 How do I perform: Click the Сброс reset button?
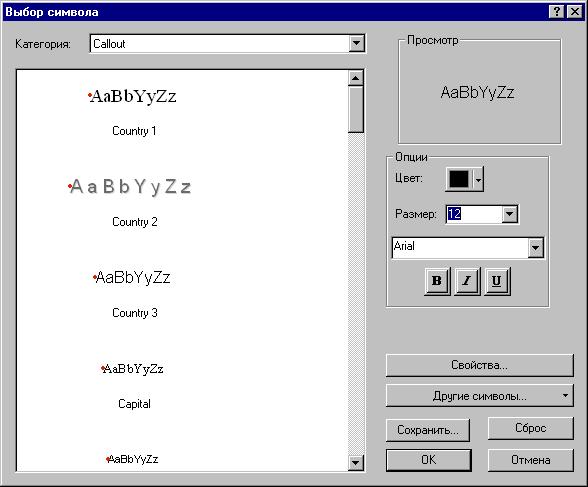pos(531,428)
